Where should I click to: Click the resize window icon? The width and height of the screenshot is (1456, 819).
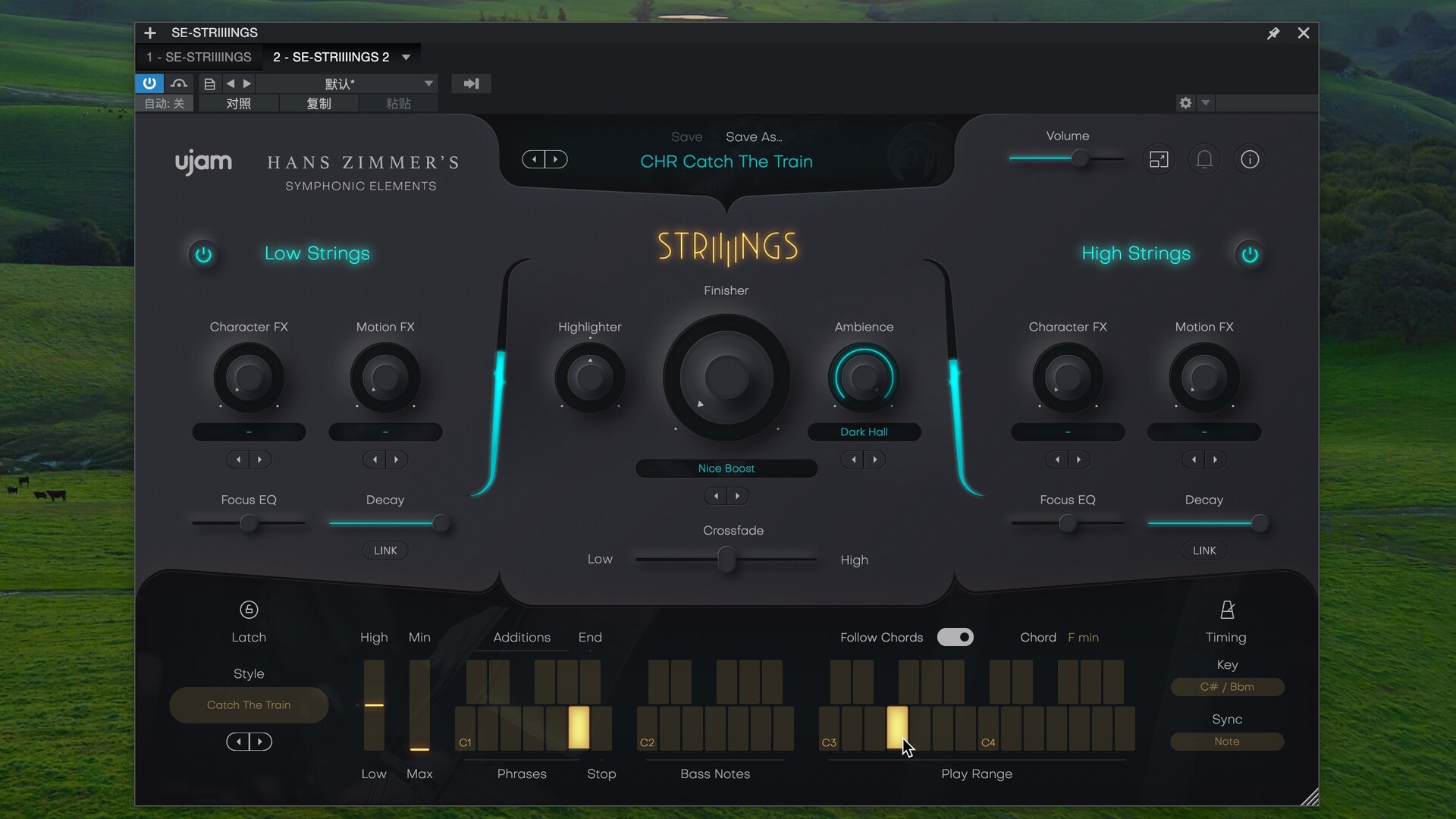click(x=1159, y=159)
